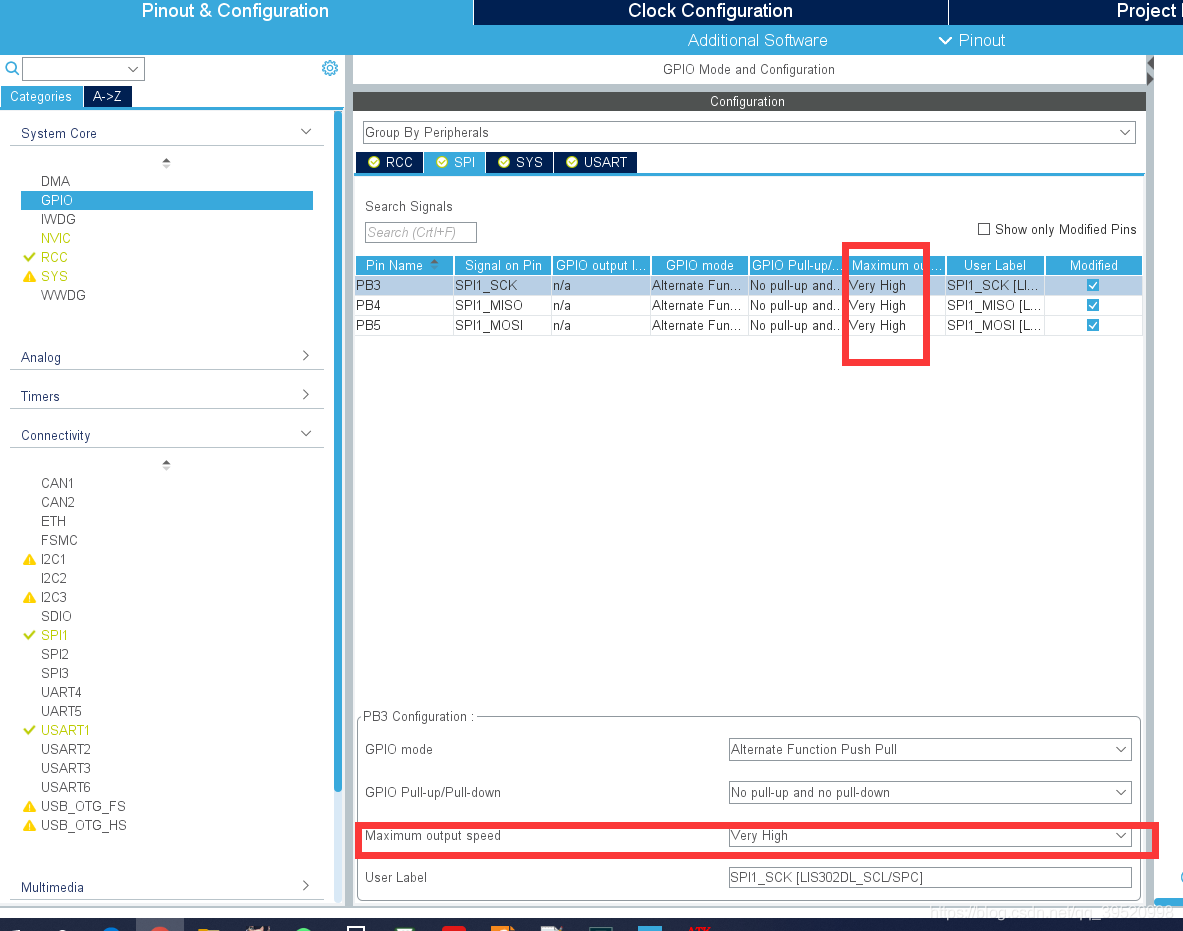Click the SYS warning triangle icon
The height and width of the screenshot is (931, 1183).
29,276
